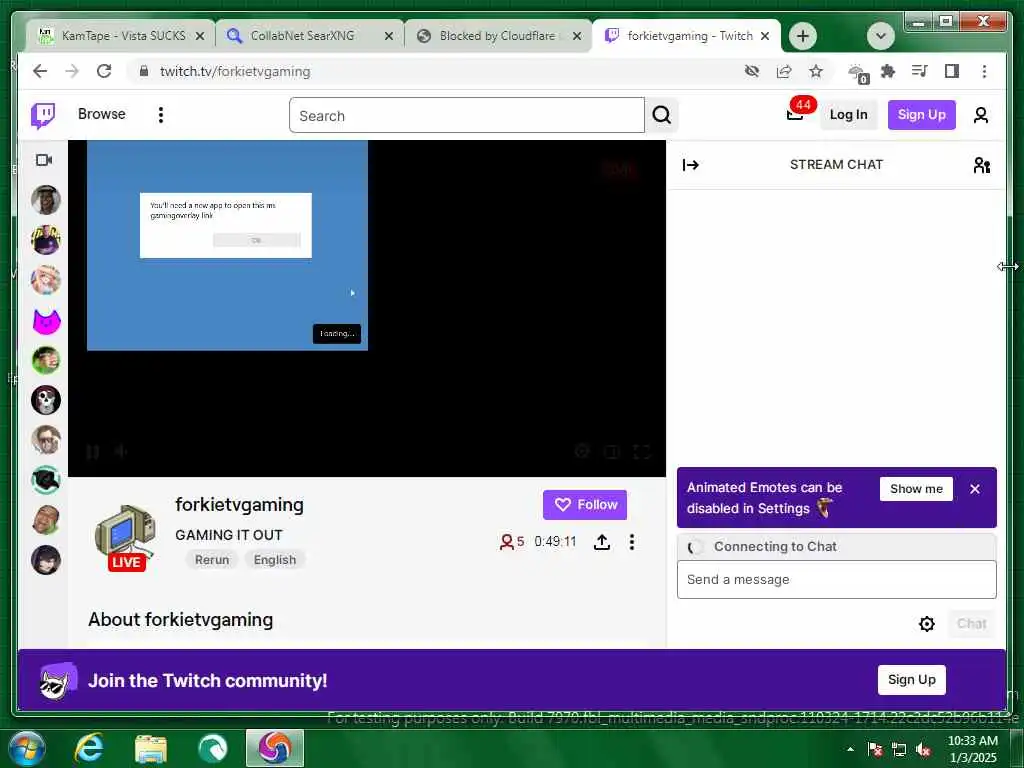This screenshot has width=1024, height=768.
Task: Dismiss the Animated Emotes banner
Action: pyautogui.click(x=975, y=489)
